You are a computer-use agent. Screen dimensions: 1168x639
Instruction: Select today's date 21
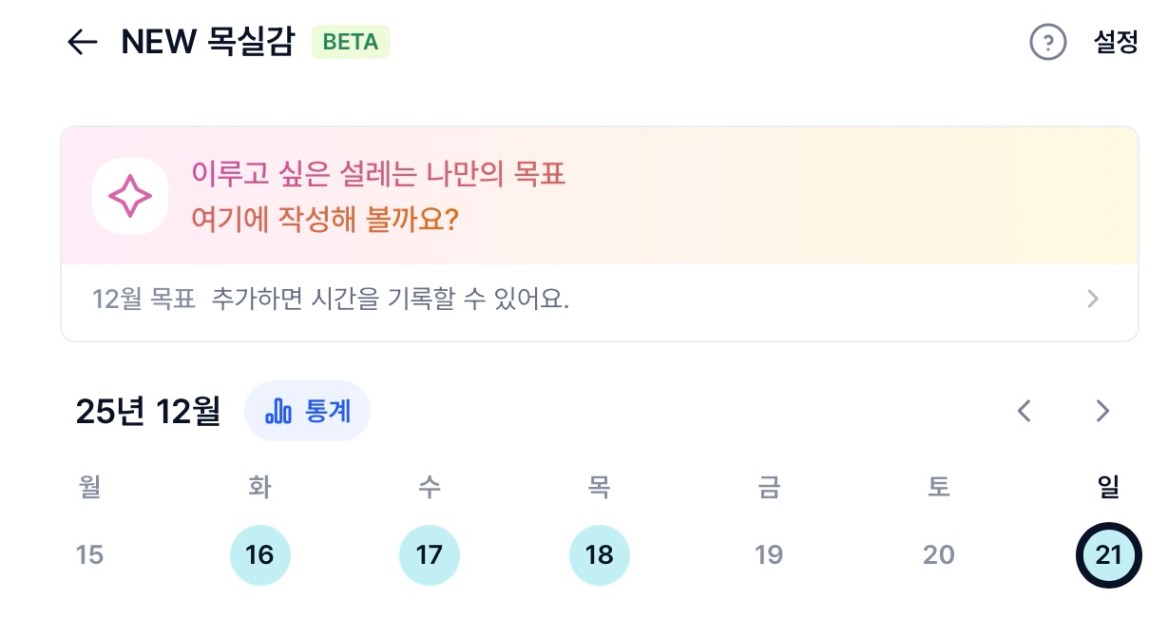tap(1108, 554)
